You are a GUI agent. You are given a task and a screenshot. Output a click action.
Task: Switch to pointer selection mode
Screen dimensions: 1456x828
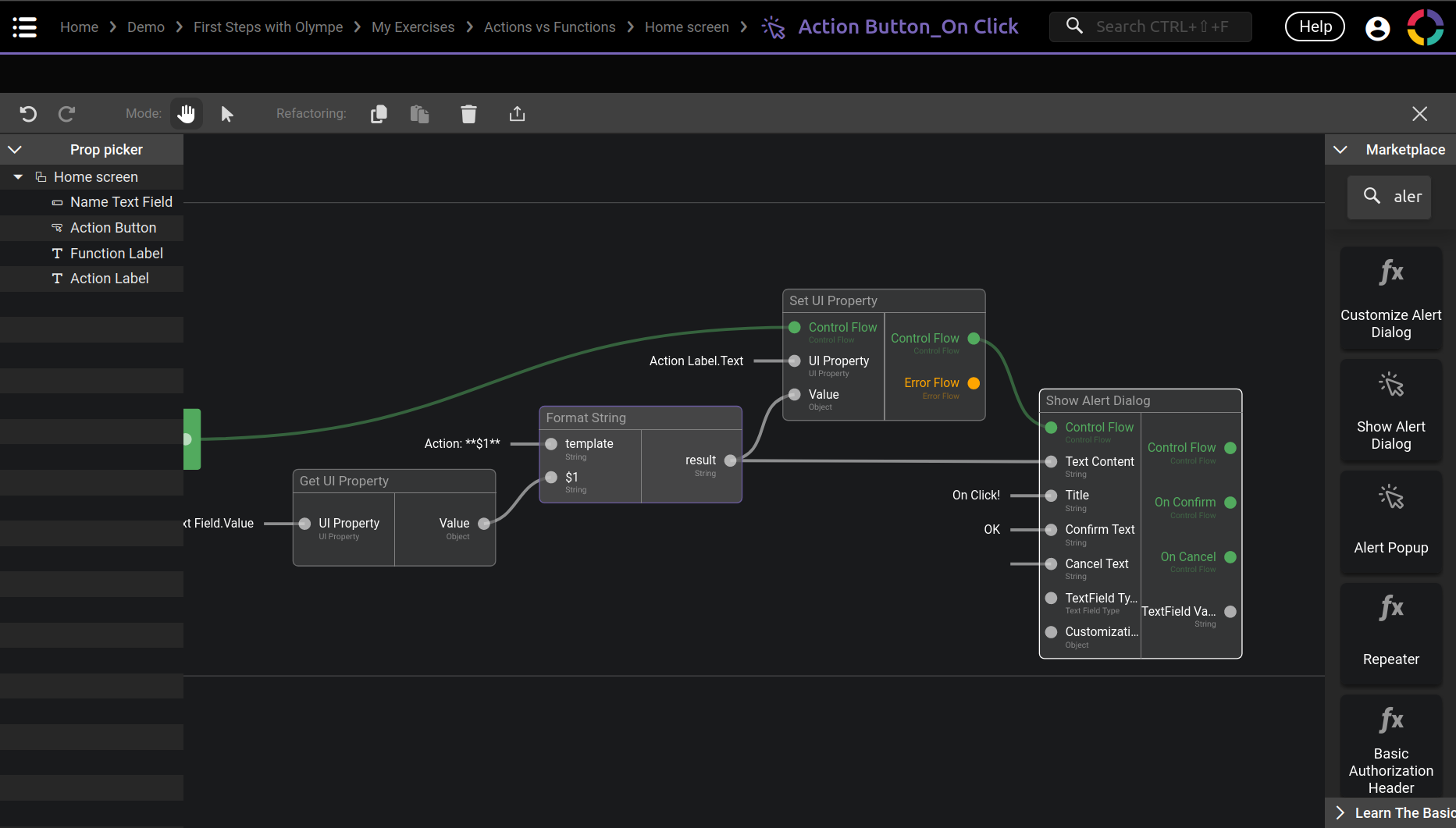(x=227, y=114)
